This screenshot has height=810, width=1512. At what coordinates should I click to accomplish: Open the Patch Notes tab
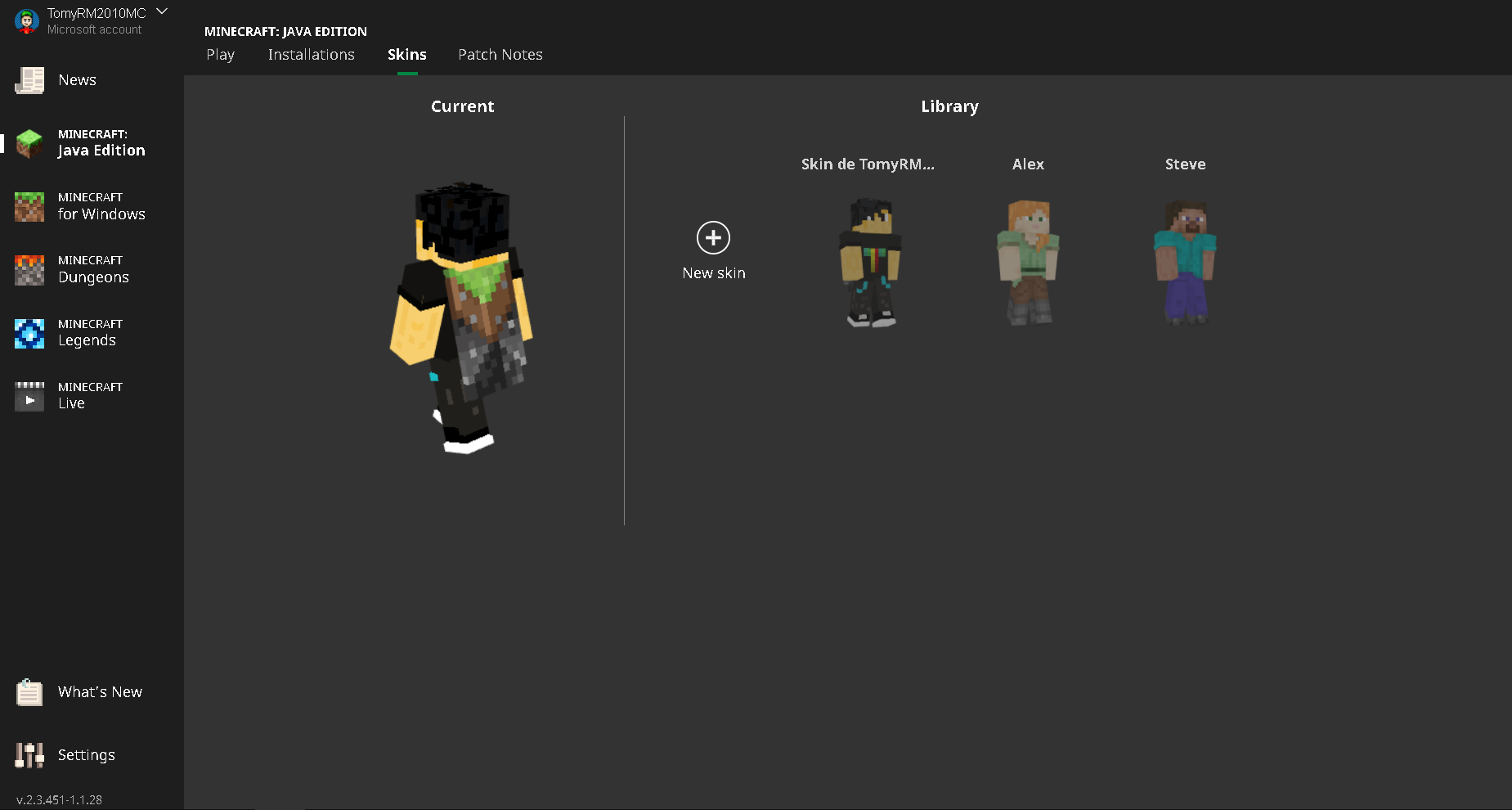point(500,55)
